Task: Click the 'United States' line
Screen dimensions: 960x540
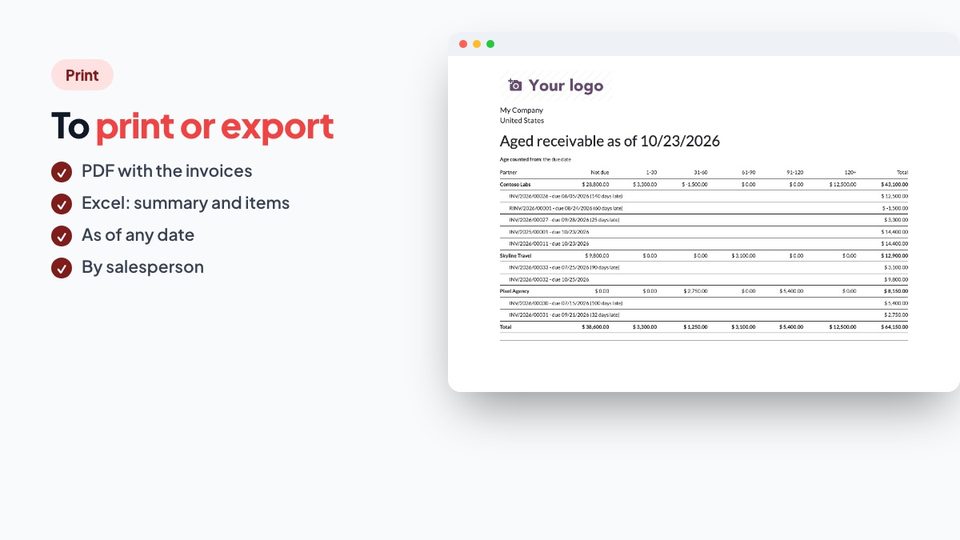Action: [522, 121]
